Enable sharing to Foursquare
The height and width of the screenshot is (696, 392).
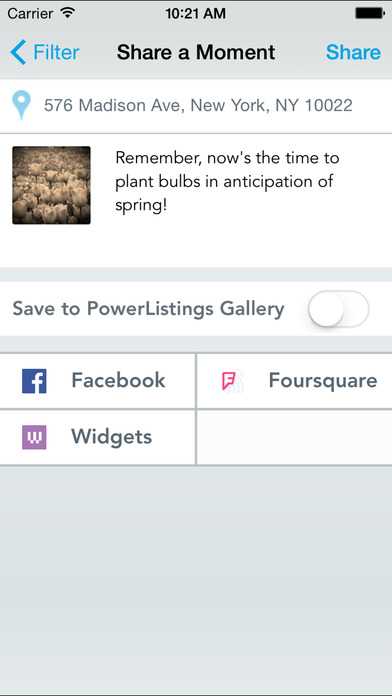pos(294,381)
